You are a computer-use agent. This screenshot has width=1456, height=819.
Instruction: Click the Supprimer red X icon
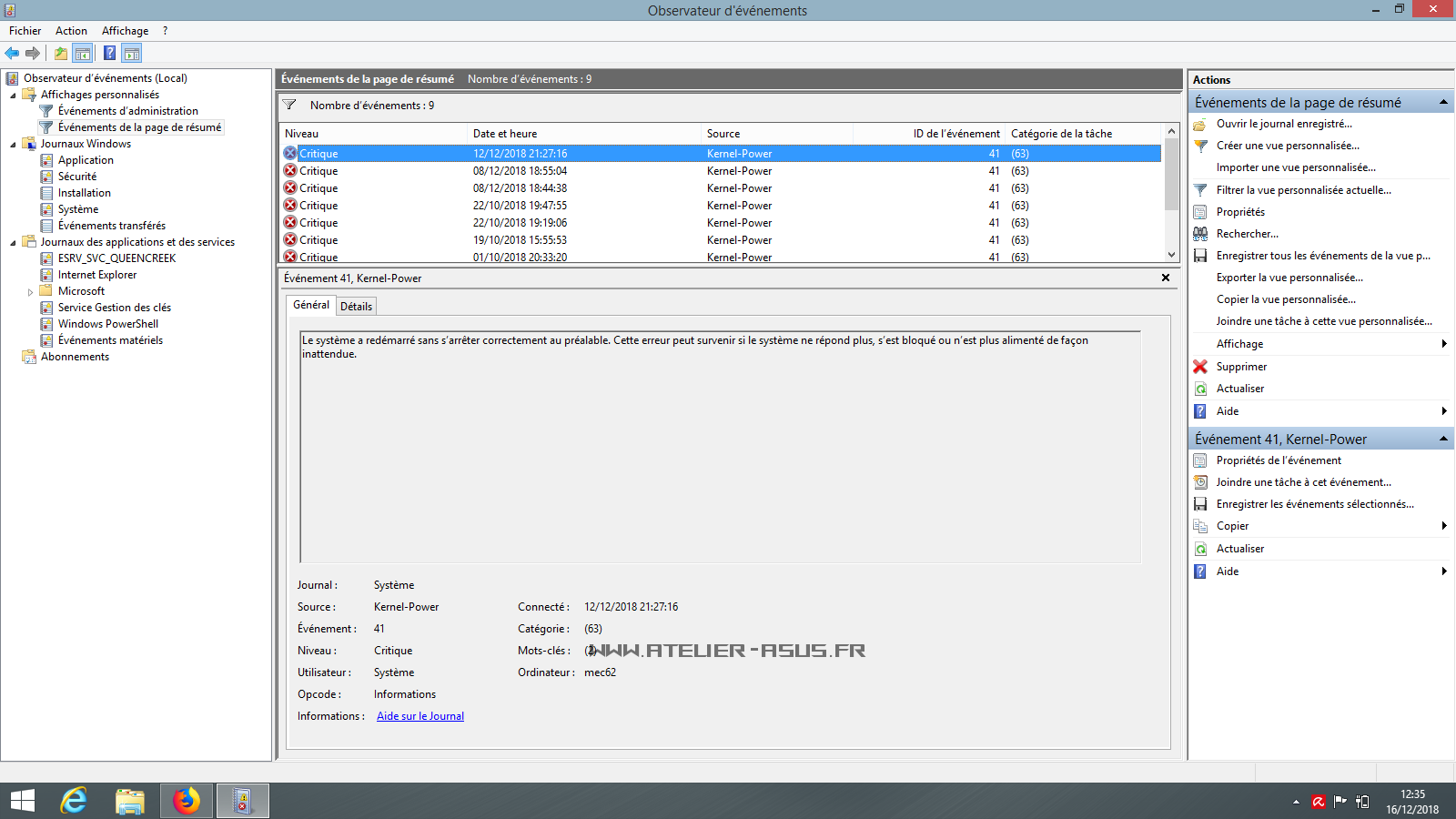pyautogui.click(x=1200, y=367)
